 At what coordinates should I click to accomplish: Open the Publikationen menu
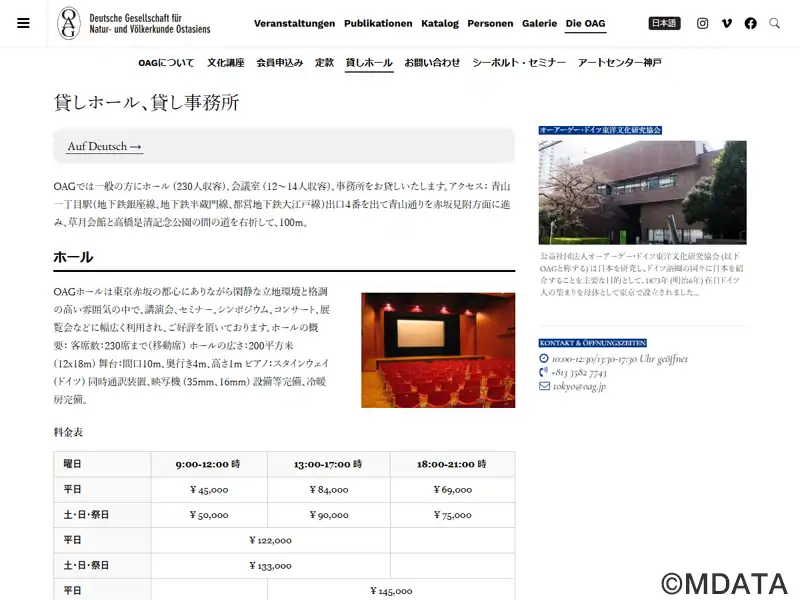[x=378, y=23]
